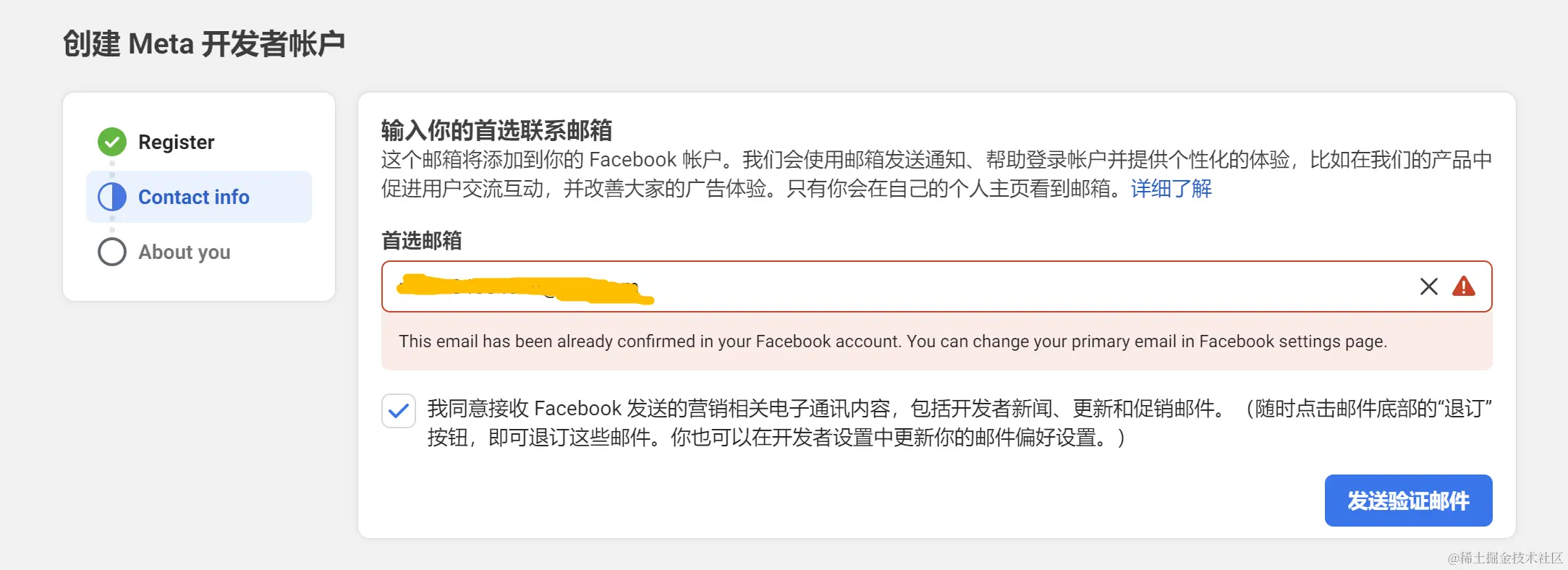1568x570 pixels.
Task: Click the yellow redacted email address
Action: click(x=525, y=288)
